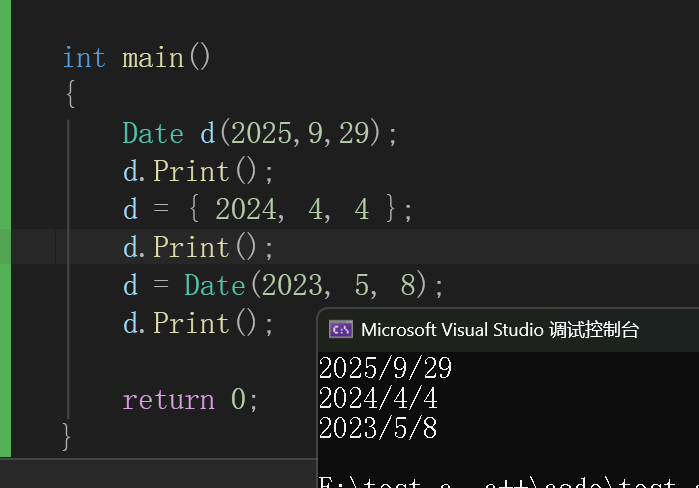Image resolution: width=699 pixels, height=488 pixels.
Task: Click the 2024 value in braces
Action: [x=246, y=209]
